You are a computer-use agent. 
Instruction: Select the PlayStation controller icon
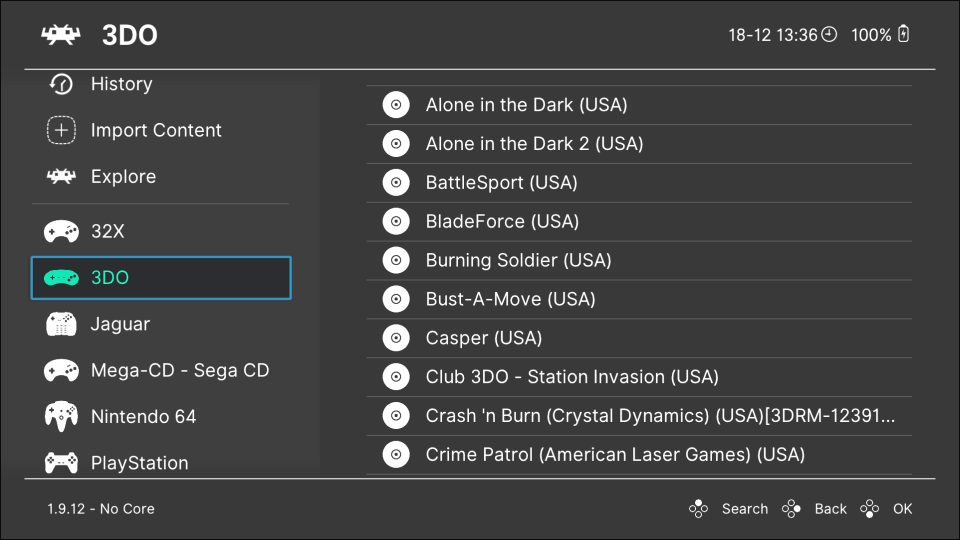click(61, 463)
